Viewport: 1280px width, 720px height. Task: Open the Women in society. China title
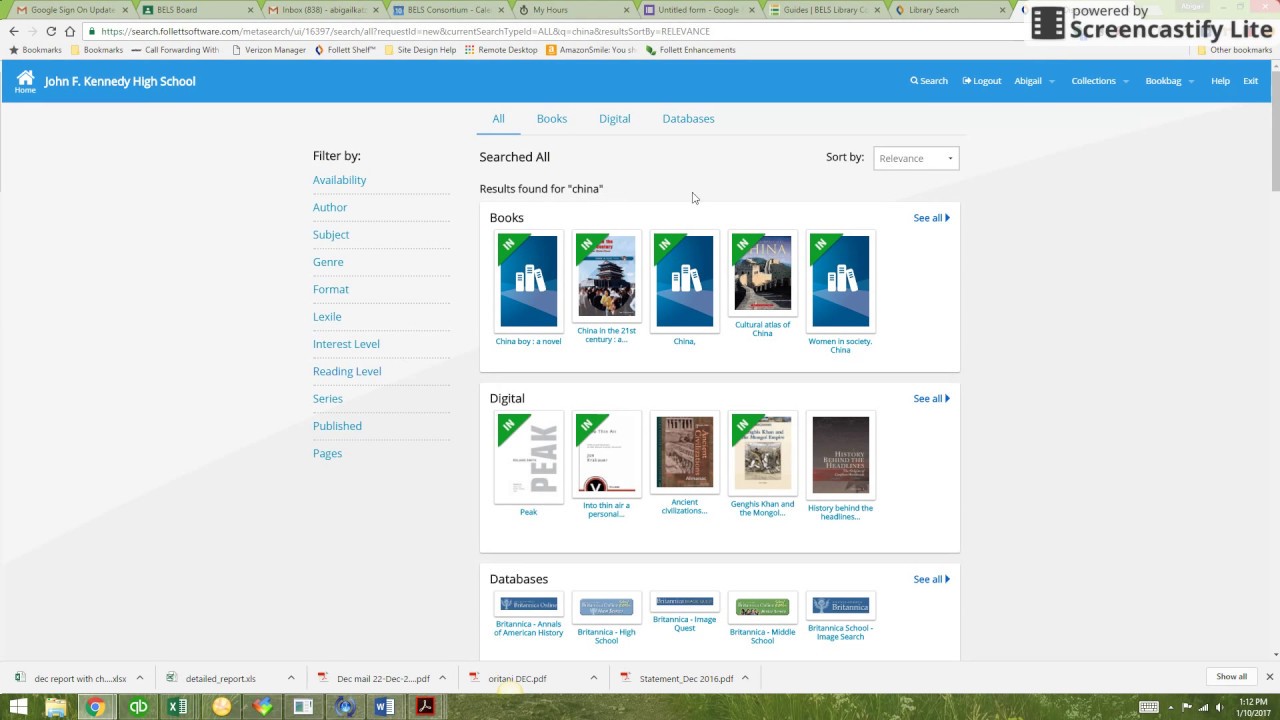[840, 345]
